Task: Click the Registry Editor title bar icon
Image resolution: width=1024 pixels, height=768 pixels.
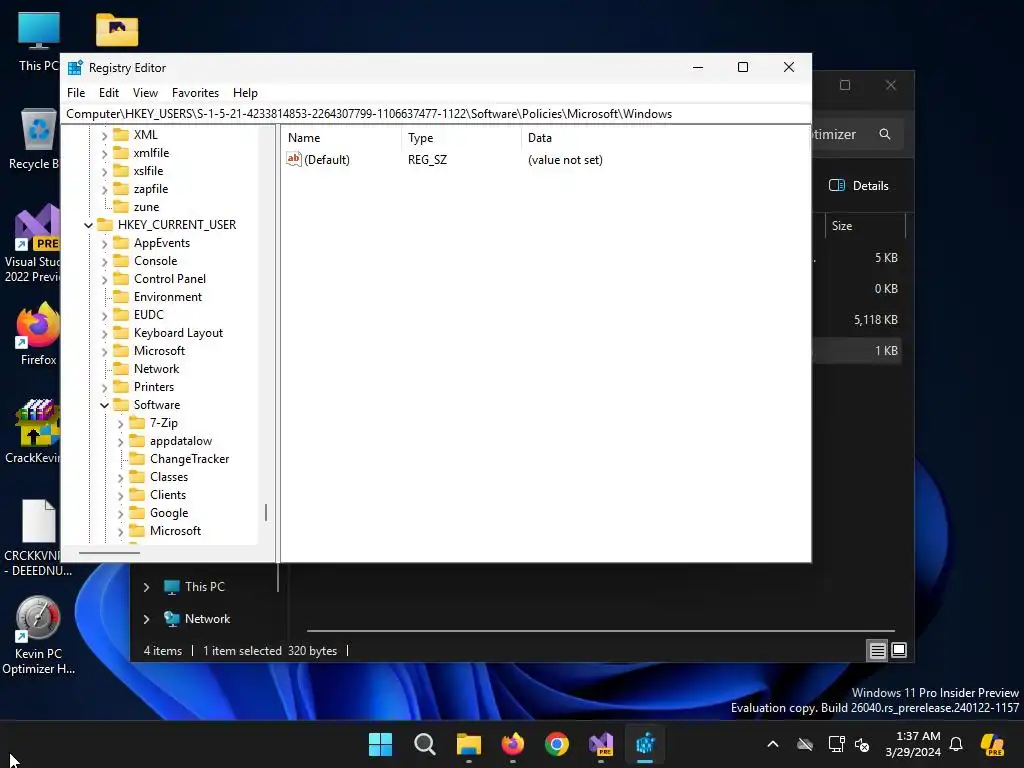Action: [76, 67]
